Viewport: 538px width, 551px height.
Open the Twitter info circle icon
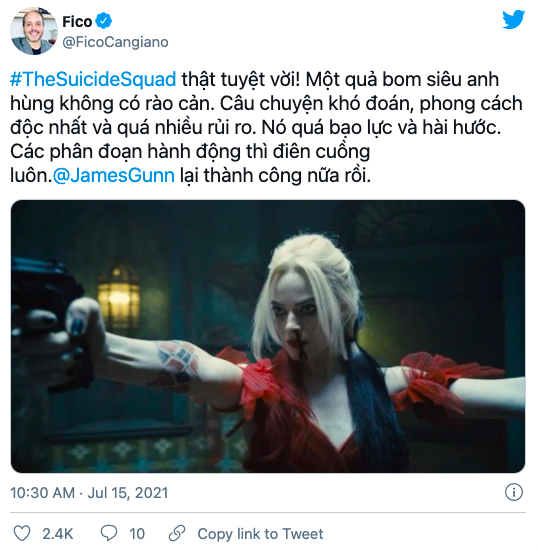point(514,492)
